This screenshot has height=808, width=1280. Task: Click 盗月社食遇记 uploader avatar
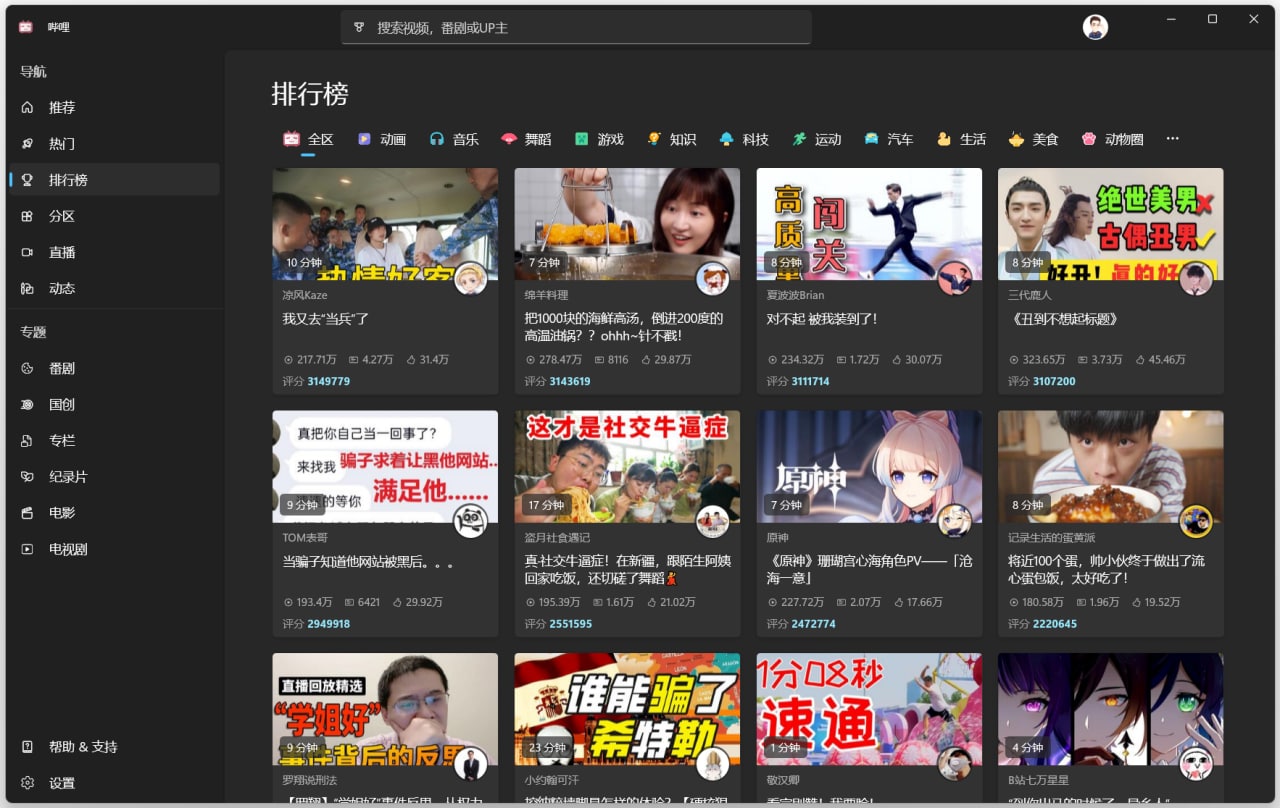(713, 522)
